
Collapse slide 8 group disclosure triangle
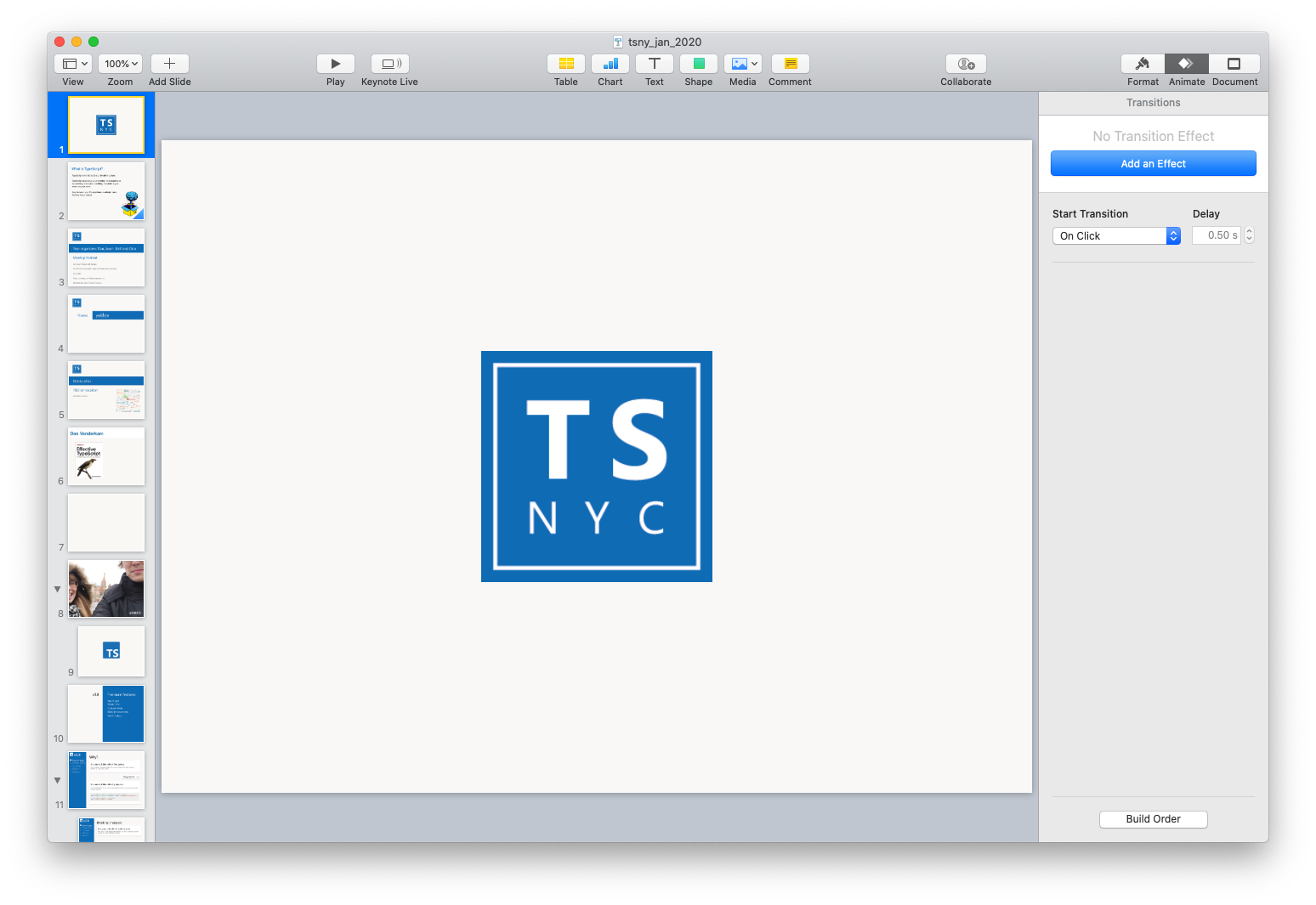point(58,589)
